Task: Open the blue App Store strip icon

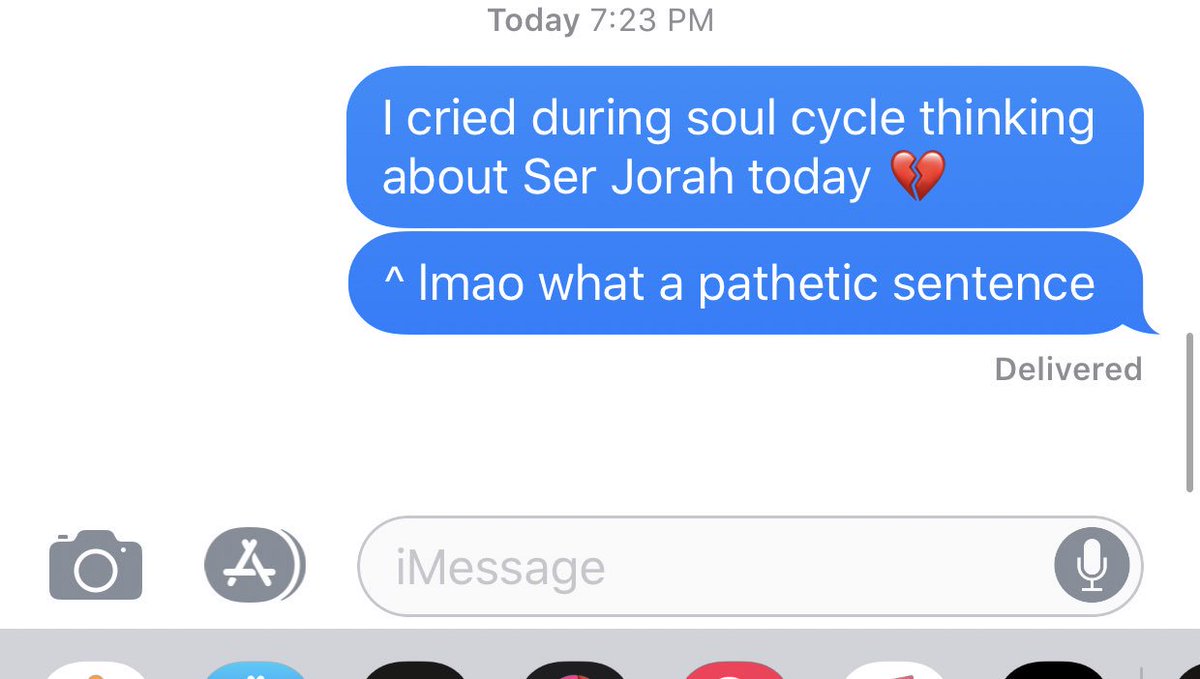Action: tap(254, 670)
